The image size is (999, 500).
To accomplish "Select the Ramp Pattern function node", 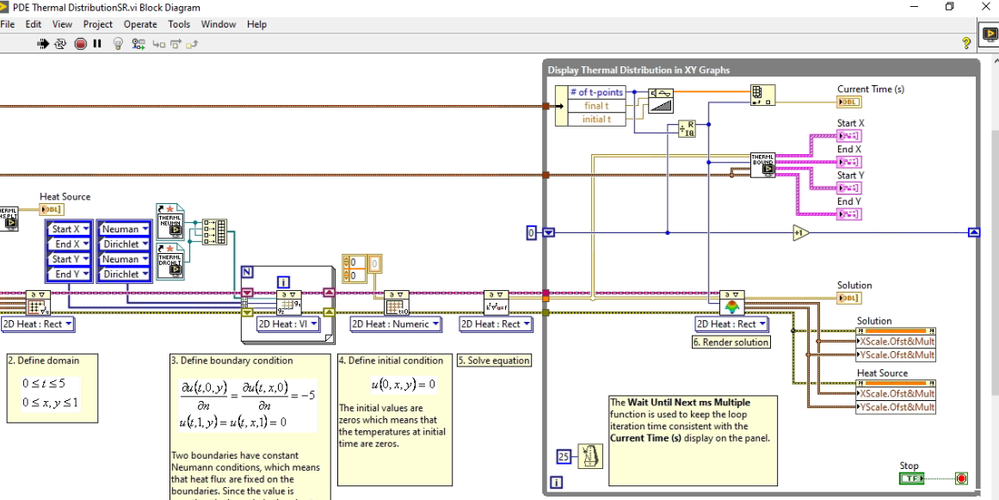I will (661, 101).
